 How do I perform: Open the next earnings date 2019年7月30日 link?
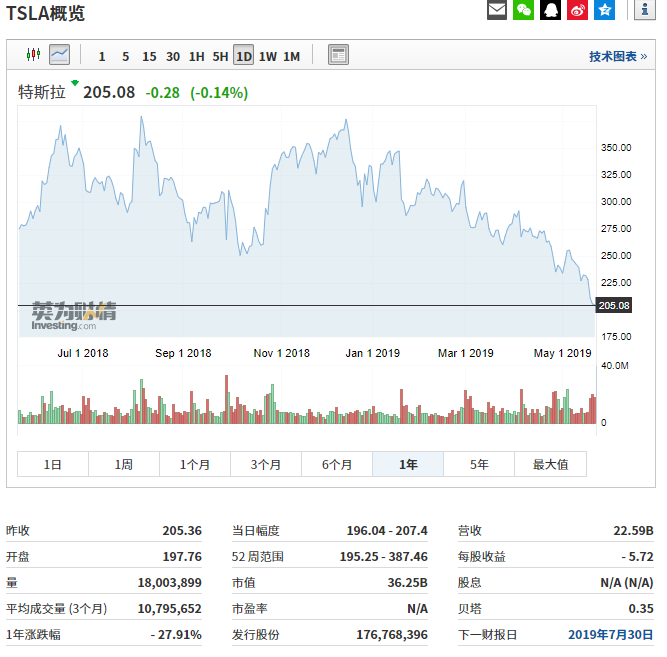[610, 634]
